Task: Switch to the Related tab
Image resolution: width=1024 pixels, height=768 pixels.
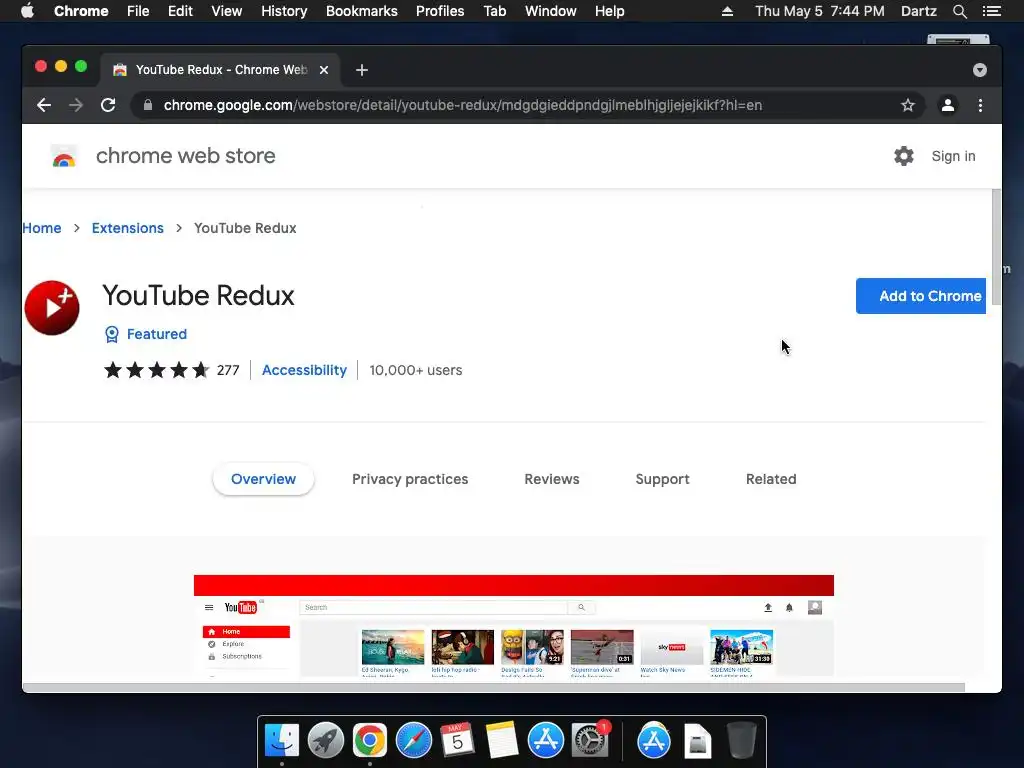Action: point(771,479)
